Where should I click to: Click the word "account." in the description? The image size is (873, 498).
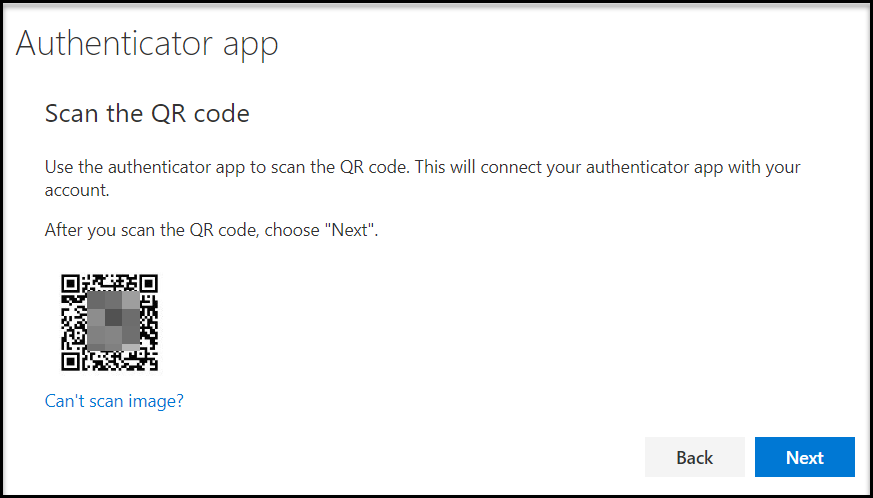[x=77, y=191]
